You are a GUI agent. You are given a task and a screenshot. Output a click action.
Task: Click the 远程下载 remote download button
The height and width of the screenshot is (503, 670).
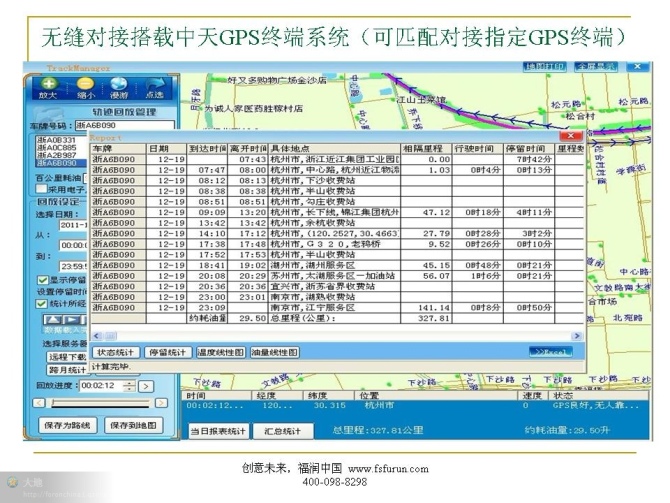coord(67,357)
